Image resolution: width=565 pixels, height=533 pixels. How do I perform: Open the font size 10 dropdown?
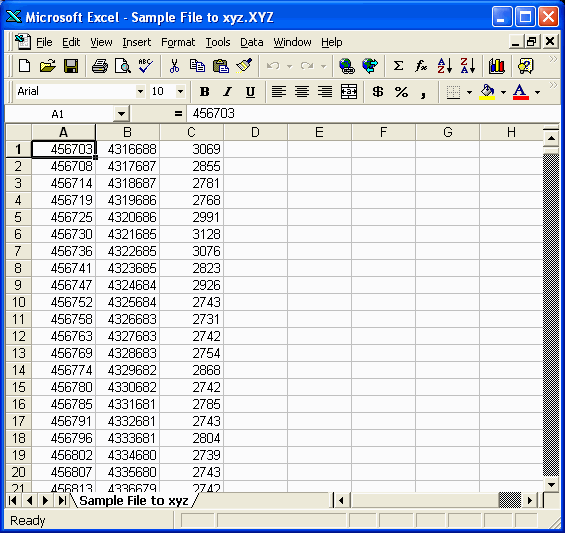(x=181, y=92)
